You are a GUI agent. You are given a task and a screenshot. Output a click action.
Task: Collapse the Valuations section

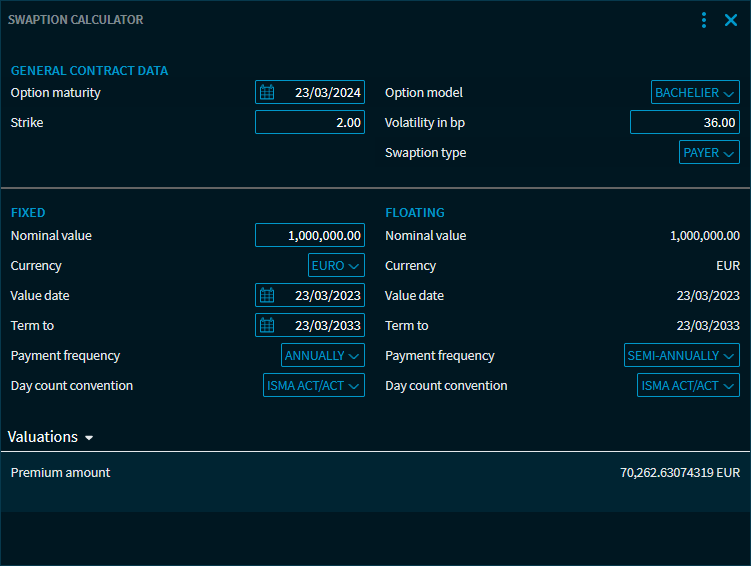coord(50,437)
